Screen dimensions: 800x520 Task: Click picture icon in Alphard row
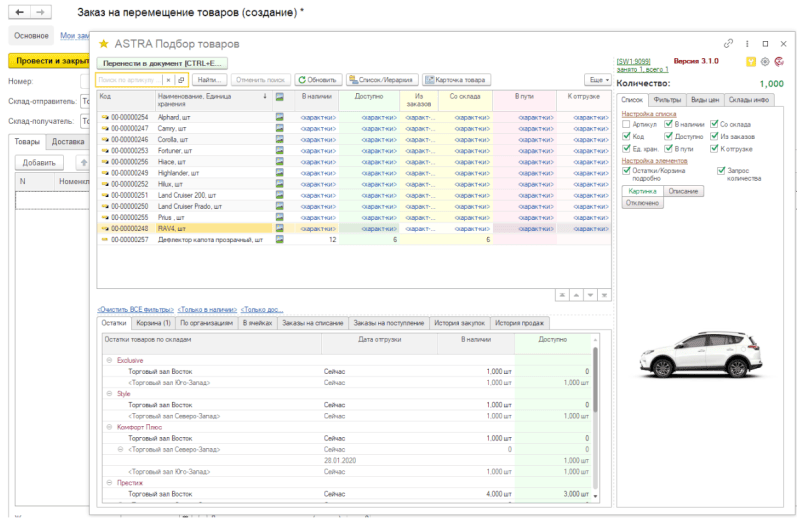tap(280, 117)
